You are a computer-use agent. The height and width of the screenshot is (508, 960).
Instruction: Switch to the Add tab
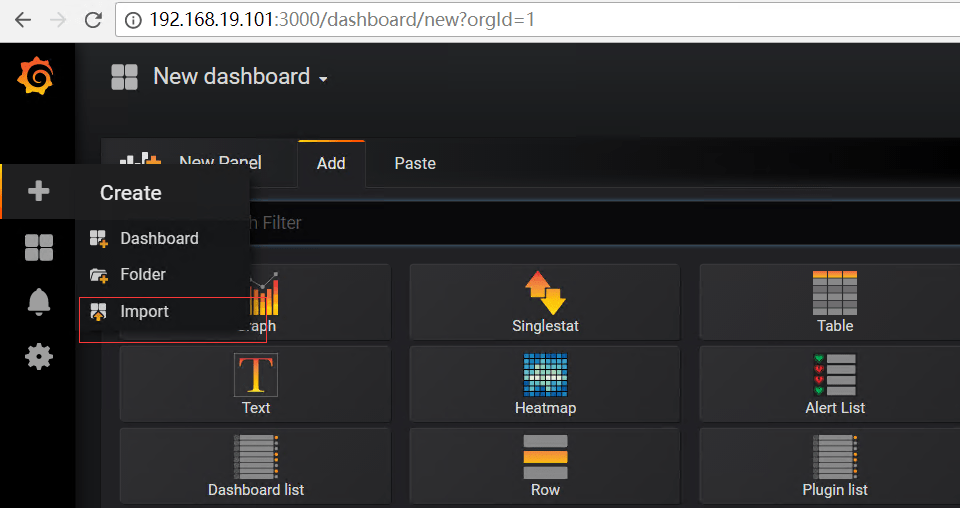point(331,163)
